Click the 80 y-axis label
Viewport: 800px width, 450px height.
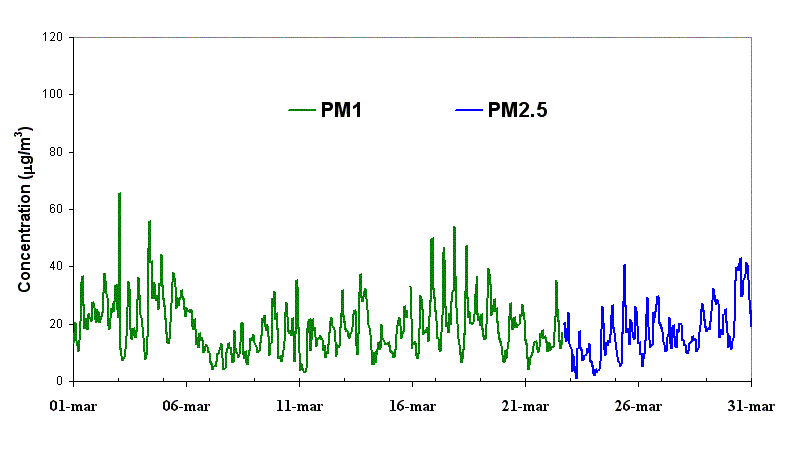tap(56, 152)
